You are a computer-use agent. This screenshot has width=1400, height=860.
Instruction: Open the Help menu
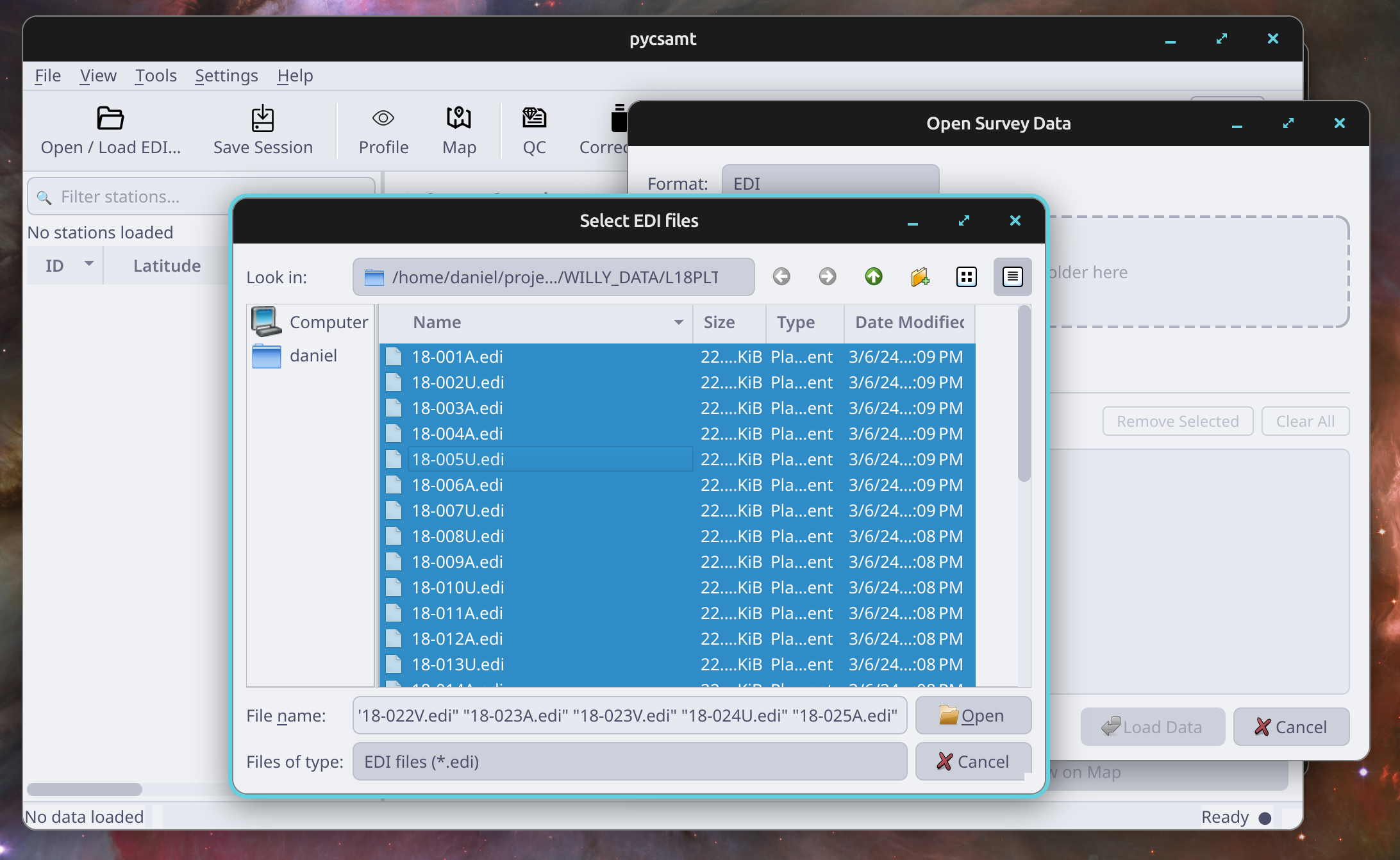click(x=295, y=76)
